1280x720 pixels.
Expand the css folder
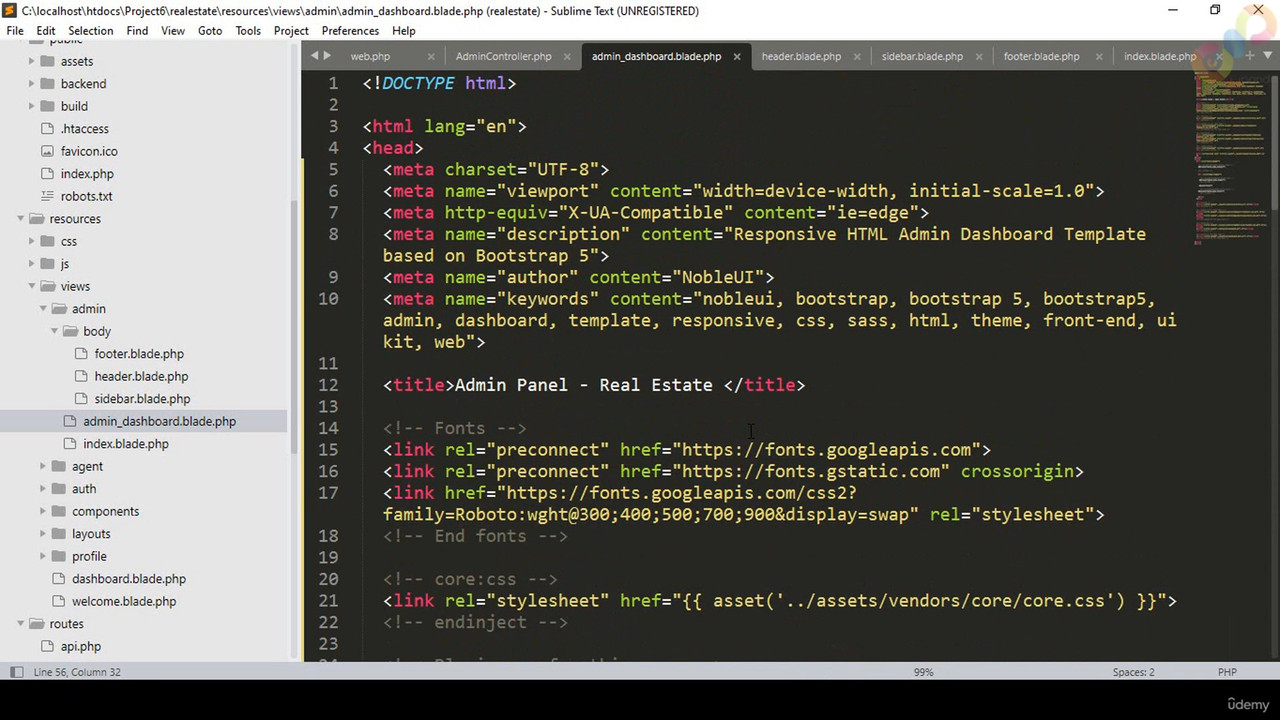[32, 241]
